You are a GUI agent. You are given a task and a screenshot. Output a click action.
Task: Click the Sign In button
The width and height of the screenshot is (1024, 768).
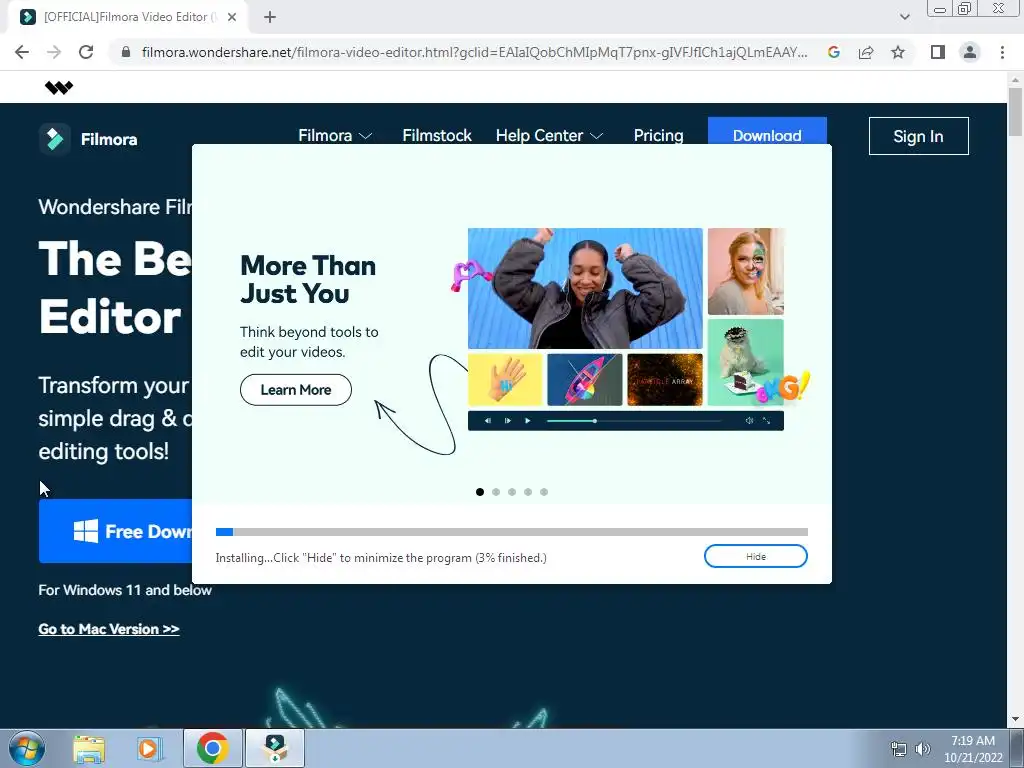[918, 136]
